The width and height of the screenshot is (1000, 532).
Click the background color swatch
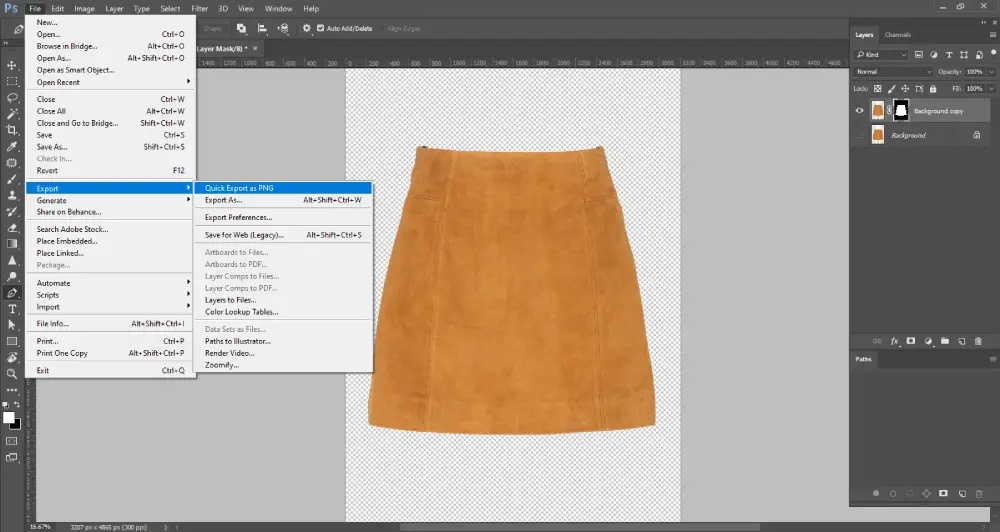pyautogui.click(x=17, y=425)
